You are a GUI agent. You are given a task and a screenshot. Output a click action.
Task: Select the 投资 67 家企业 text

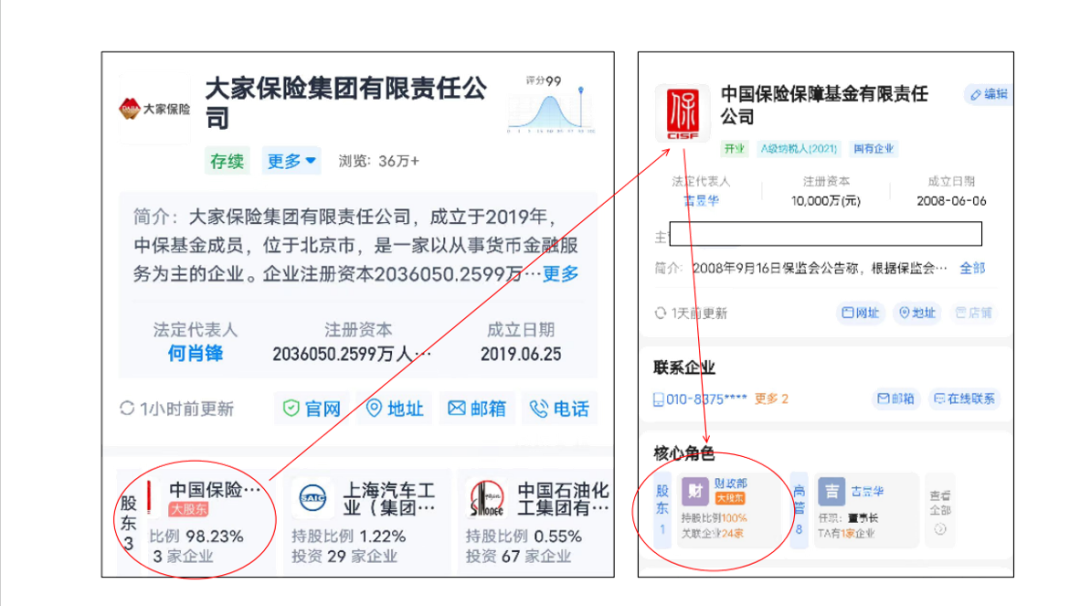519,556
